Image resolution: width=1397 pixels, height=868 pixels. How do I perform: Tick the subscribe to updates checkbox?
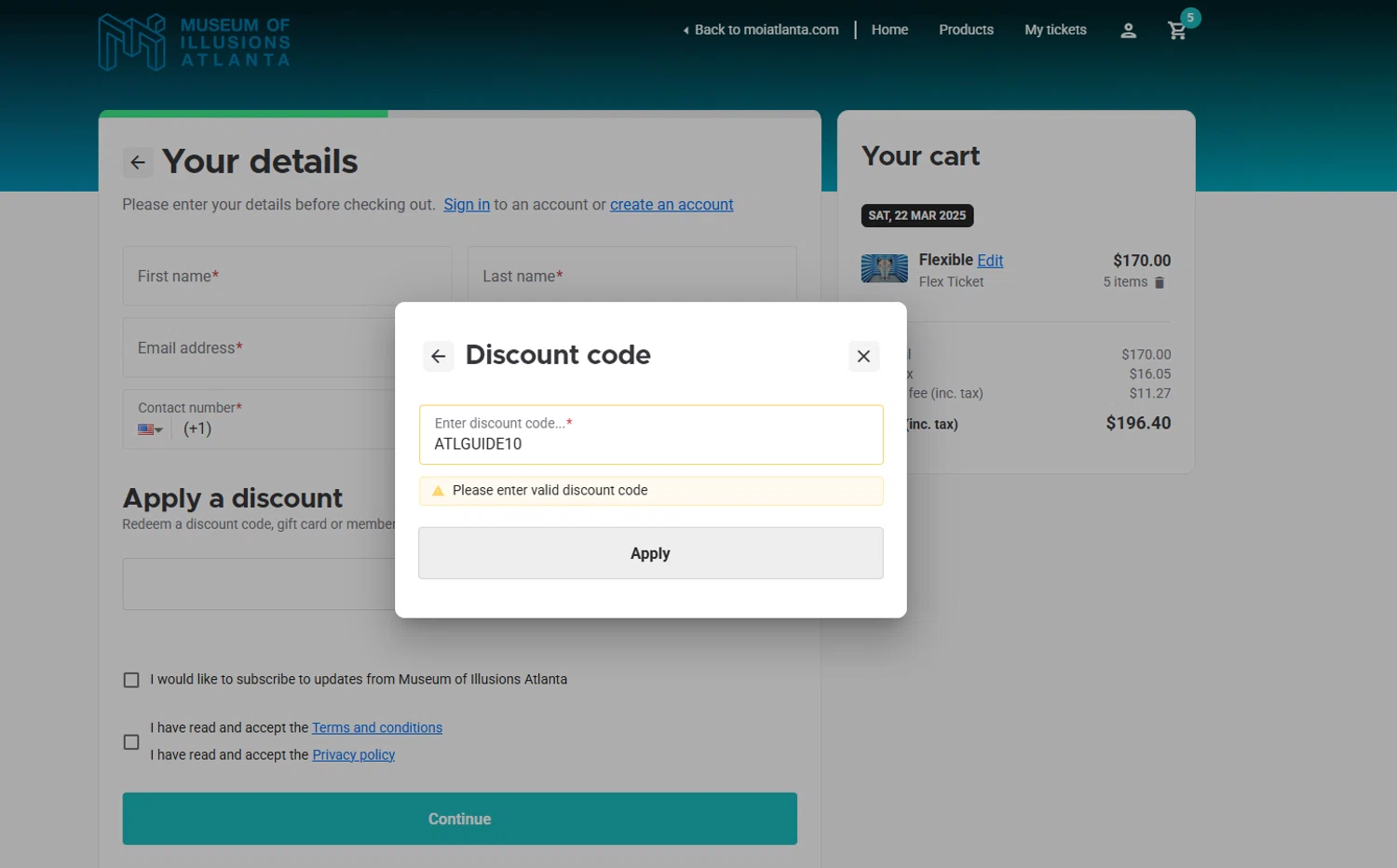pyautogui.click(x=131, y=680)
